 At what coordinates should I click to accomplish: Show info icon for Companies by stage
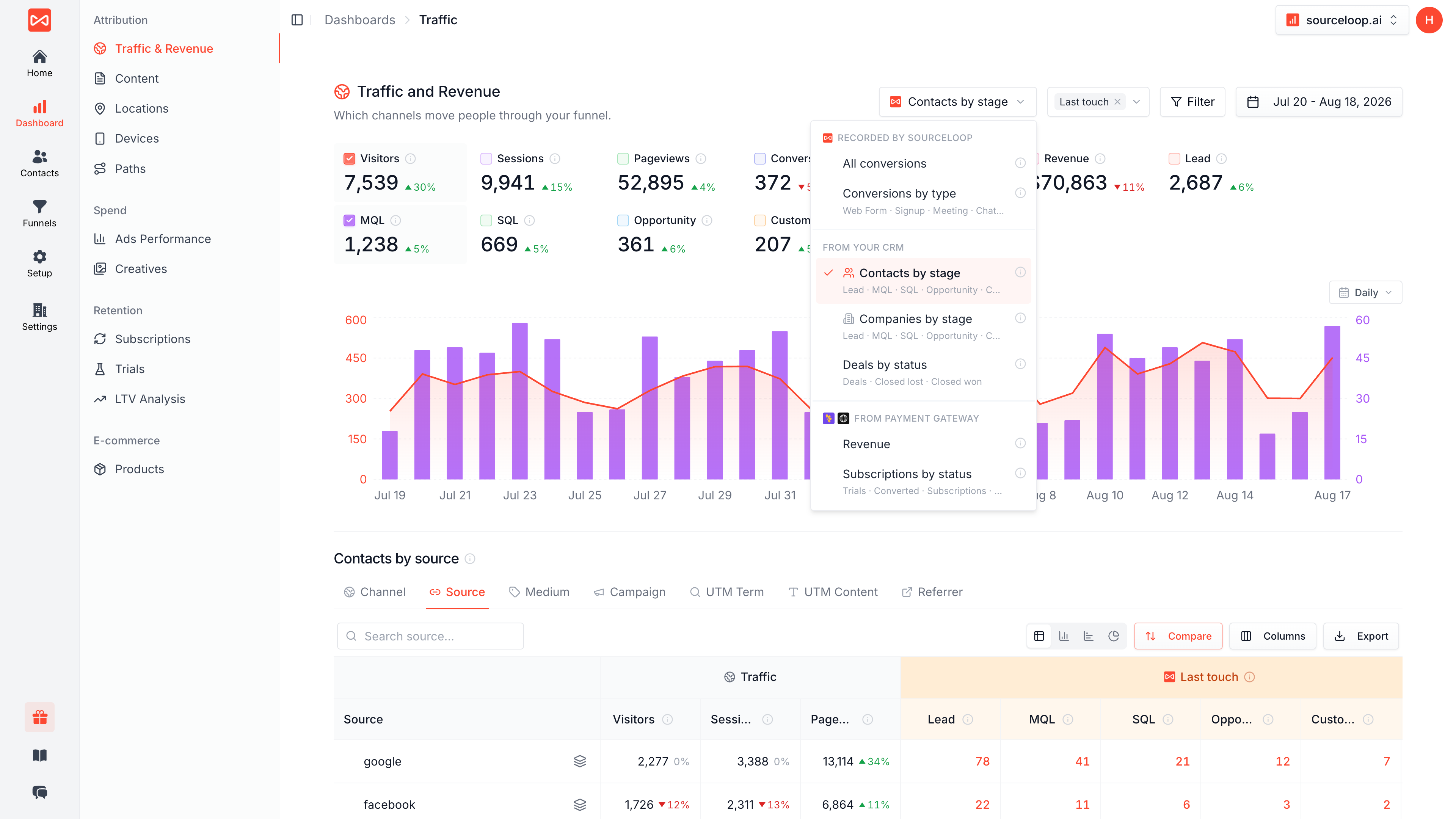pyautogui.click(x=1020, y=318)
